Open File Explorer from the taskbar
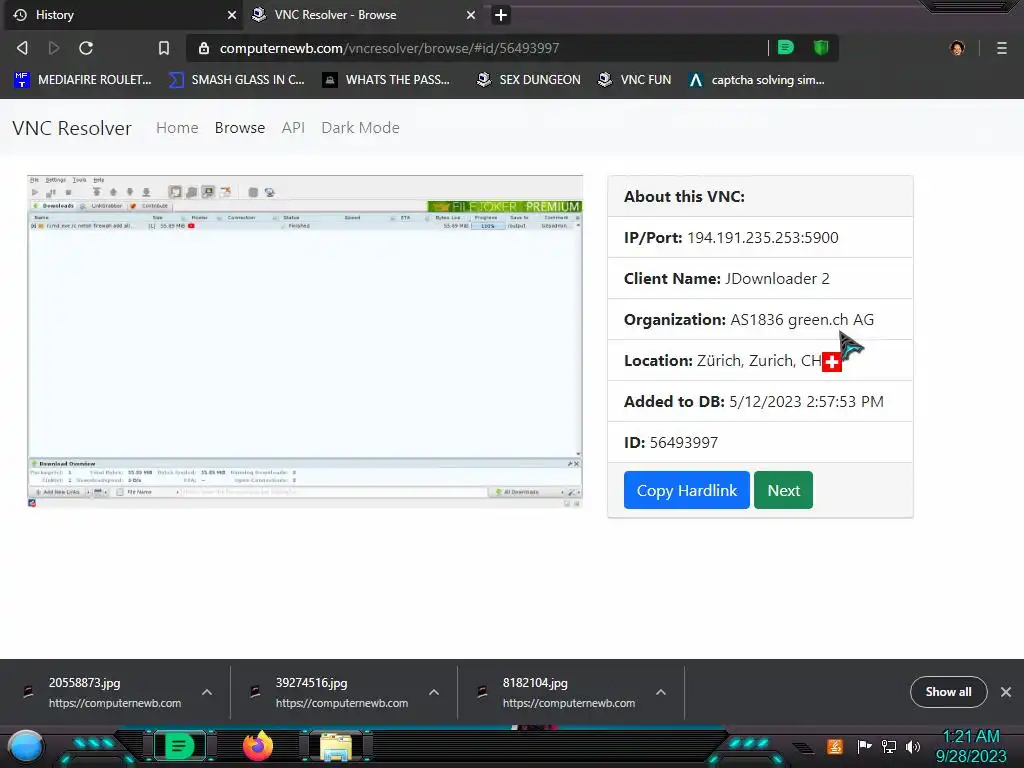 coord(336,747)
